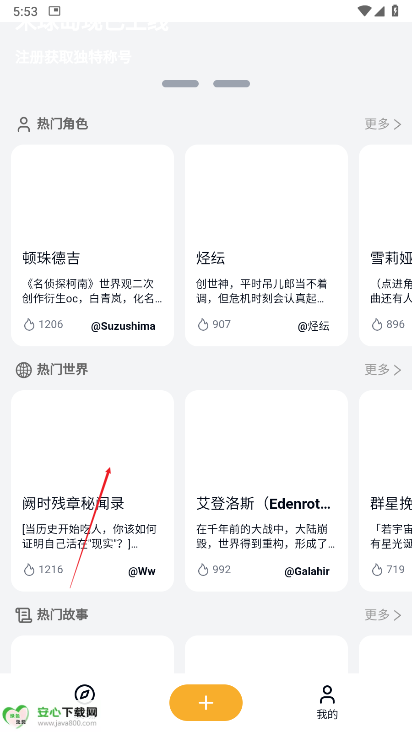Open author link @Suzushima

point(123,326)
